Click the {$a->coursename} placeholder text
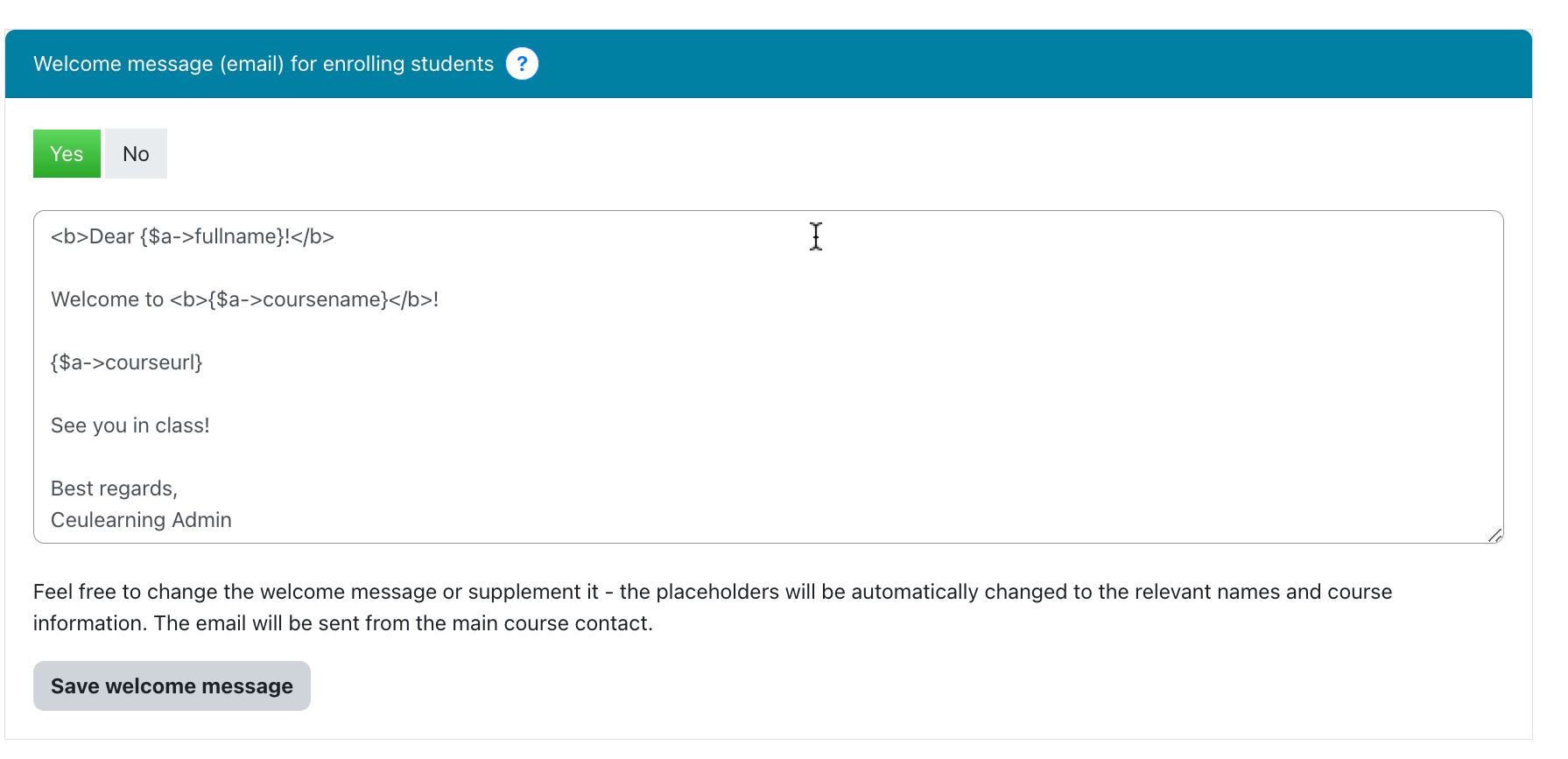This screenshot has height=759, width=1568. (298, 299)
